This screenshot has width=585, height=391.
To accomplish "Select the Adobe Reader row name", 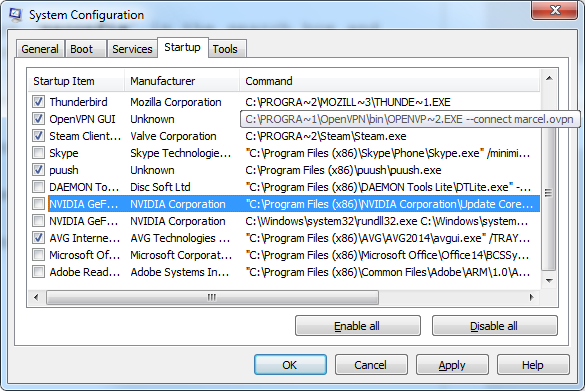I will 85,272.
